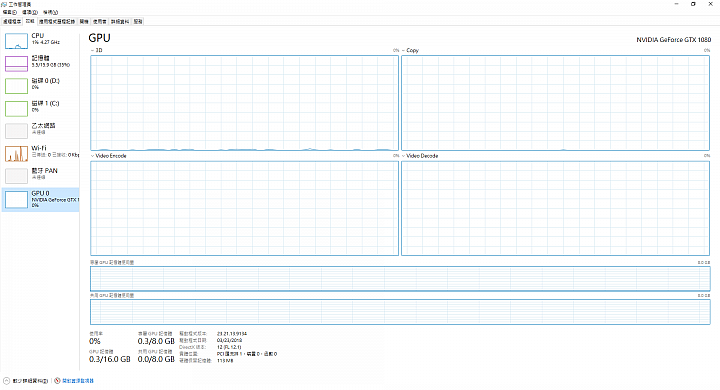Click the Copy engine usage graph

pos(556,103)
